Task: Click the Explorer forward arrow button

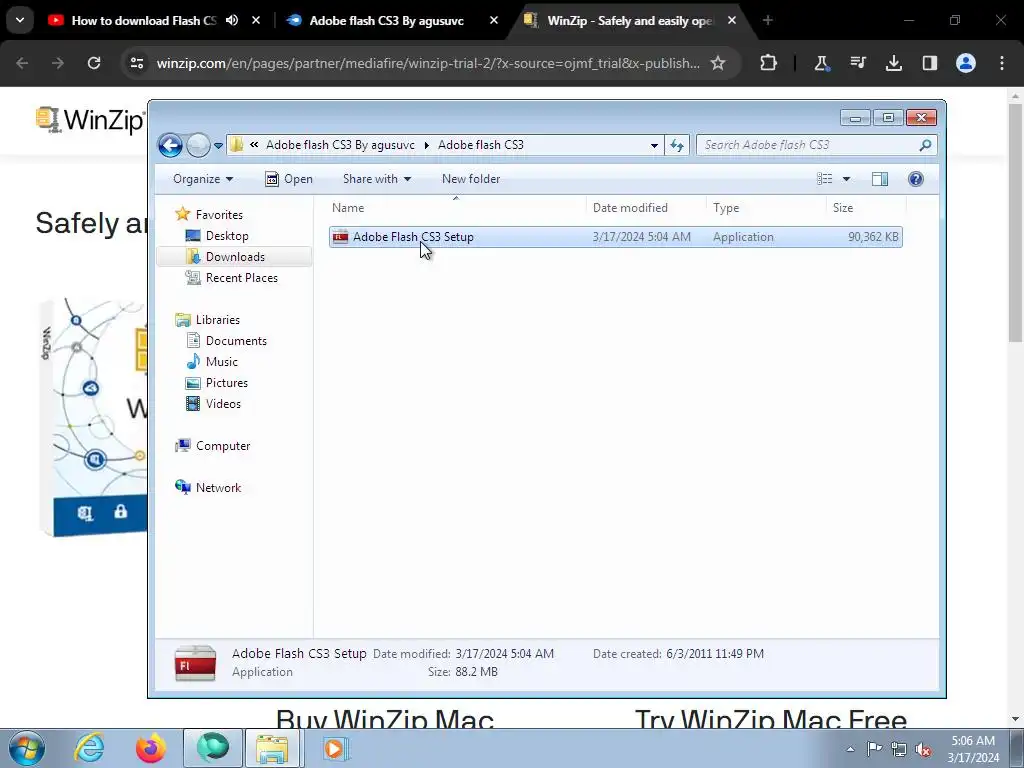Action: point(198,145)
